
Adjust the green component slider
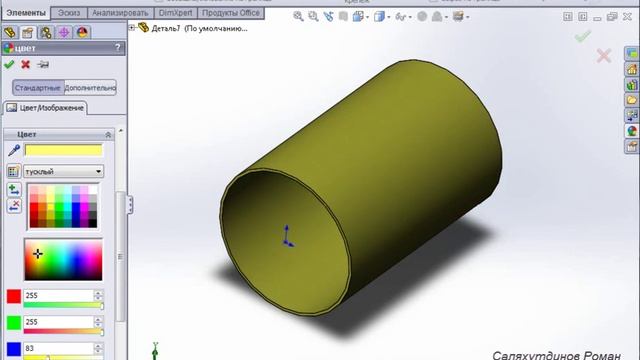(x=63, y=332)
